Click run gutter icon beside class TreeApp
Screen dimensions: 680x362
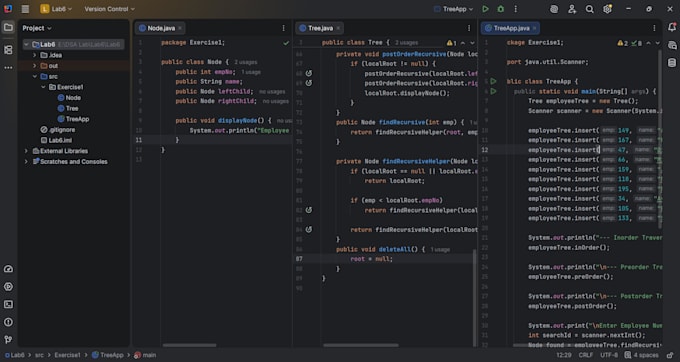click(493, 81)
